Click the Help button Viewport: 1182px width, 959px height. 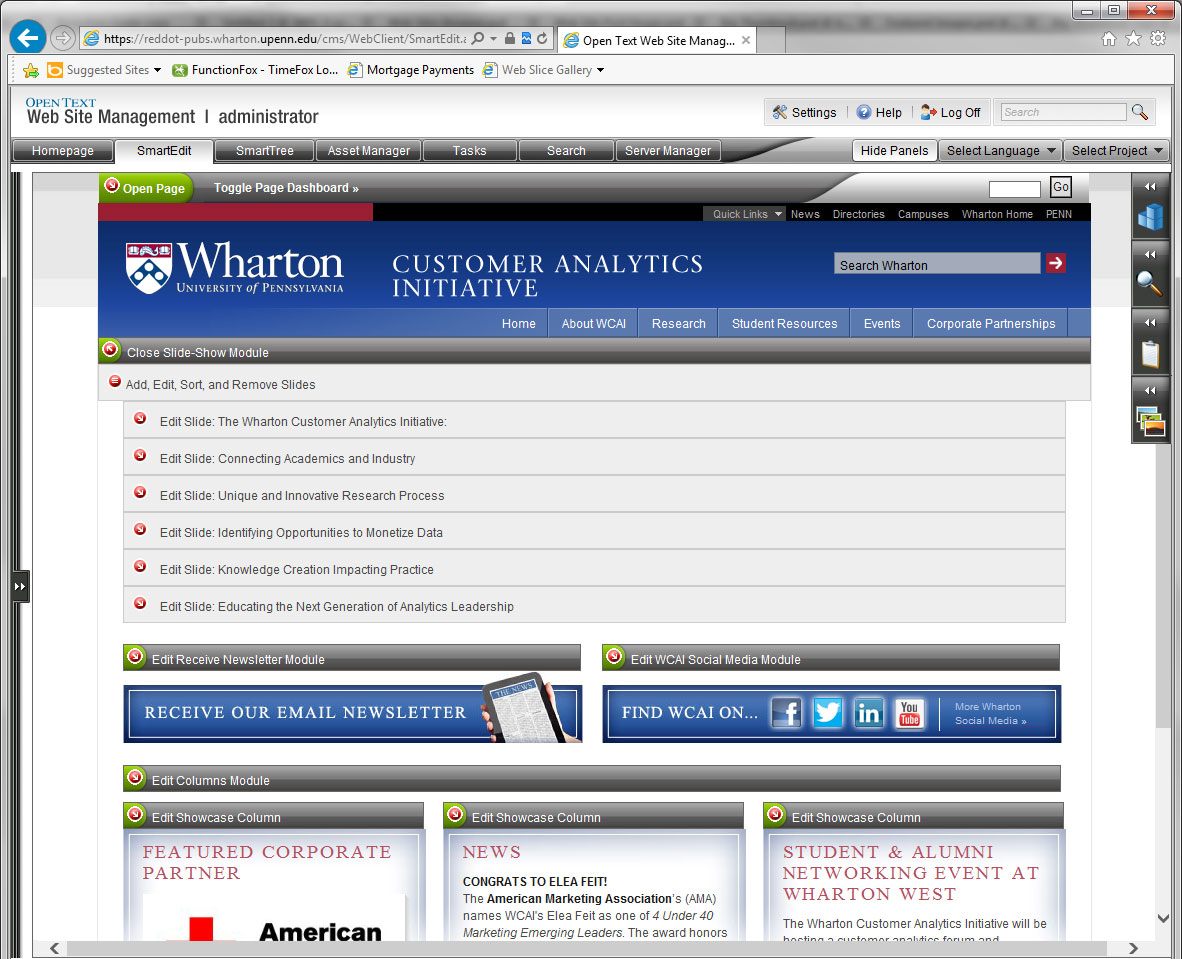[879, 112]
